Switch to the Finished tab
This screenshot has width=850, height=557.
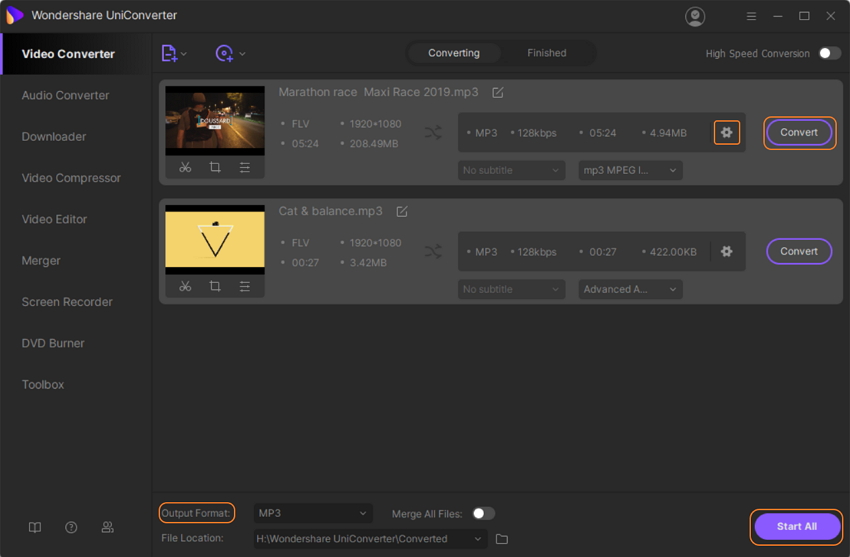point(546,53)
